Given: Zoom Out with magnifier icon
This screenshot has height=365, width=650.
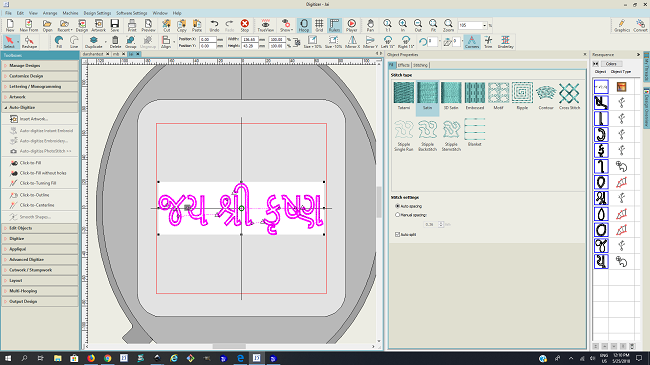Looking at the screenshot, I should pyautogui.click(x=418, y=25).
